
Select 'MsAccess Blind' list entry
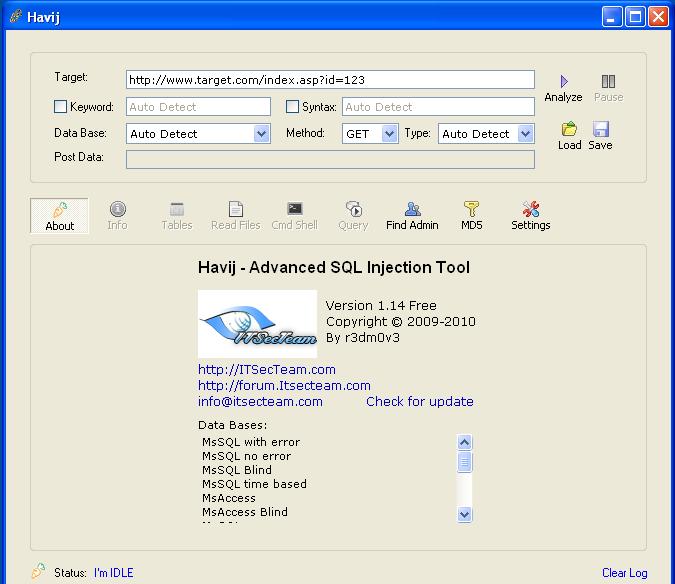245,512
